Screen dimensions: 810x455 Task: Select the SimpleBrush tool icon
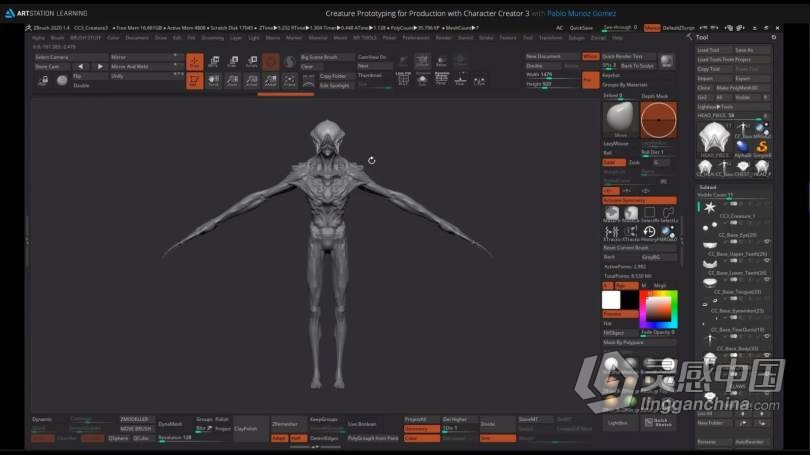pyautogui.click(x=761, y=148)
